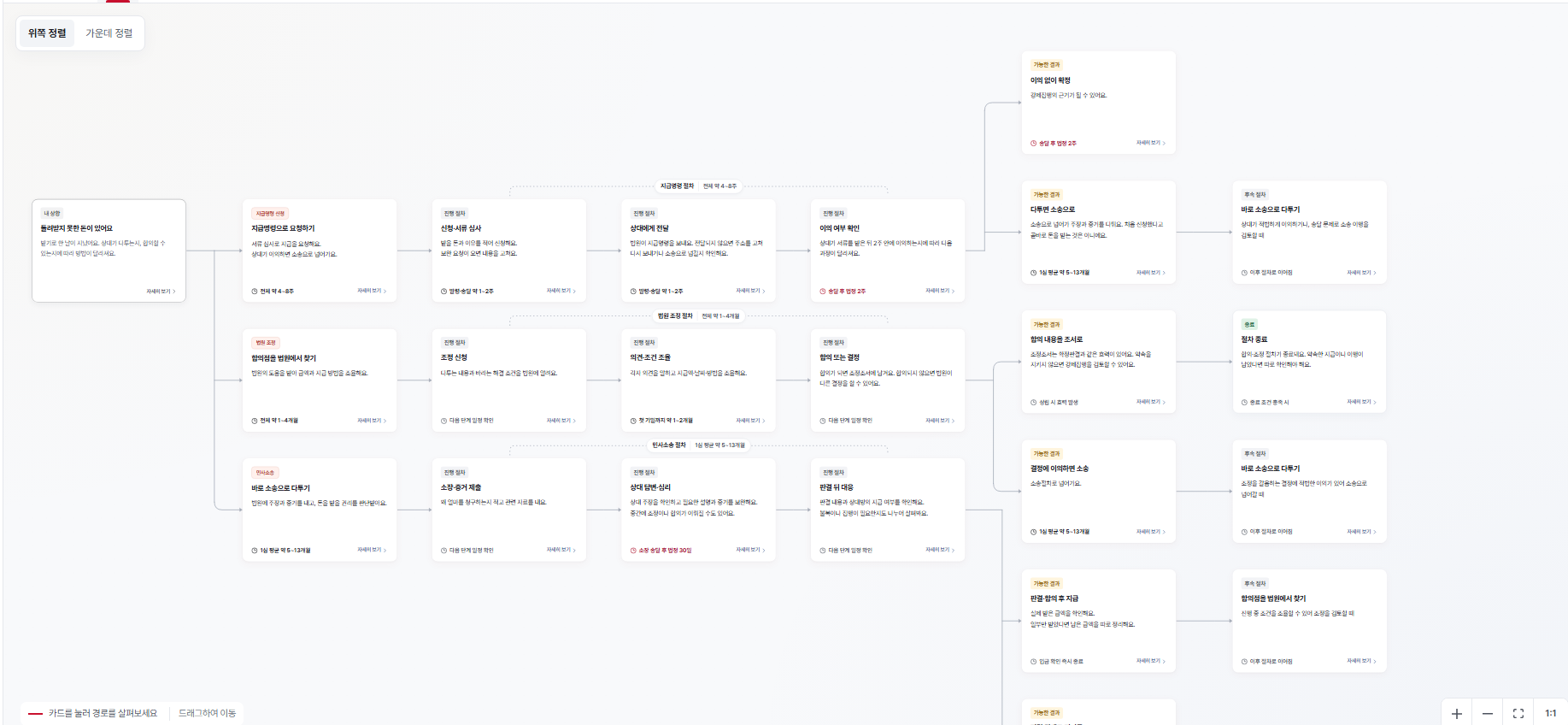
Task: Click the green 종료 tag
Action: point(1249,325)
